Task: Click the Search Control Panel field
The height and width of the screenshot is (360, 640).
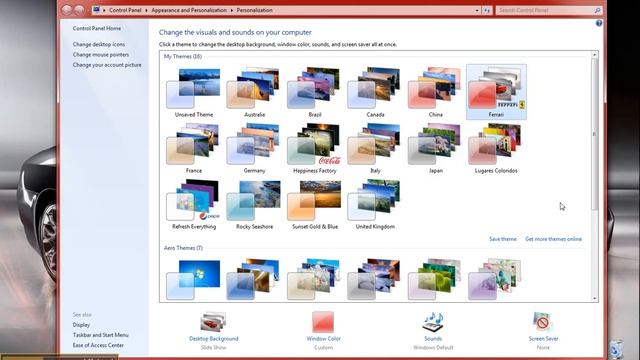Action: coord(548,10)
